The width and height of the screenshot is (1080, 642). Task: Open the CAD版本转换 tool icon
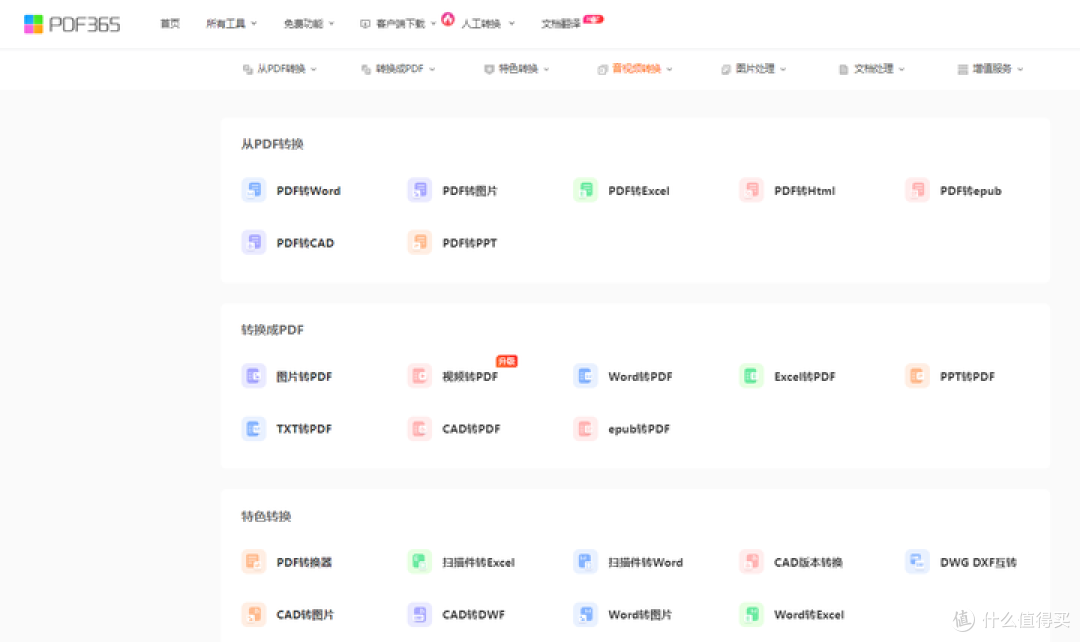click(751, 562)
